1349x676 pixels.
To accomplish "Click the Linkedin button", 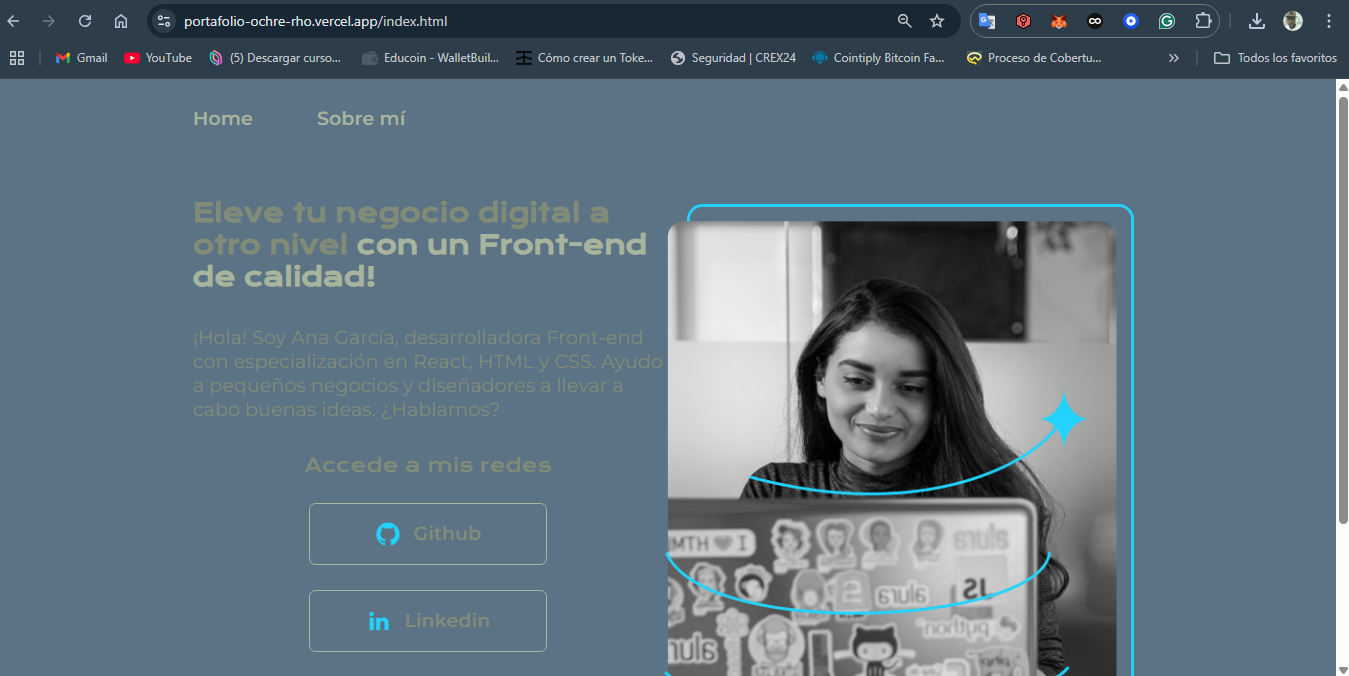I will (x=428, y=621).
